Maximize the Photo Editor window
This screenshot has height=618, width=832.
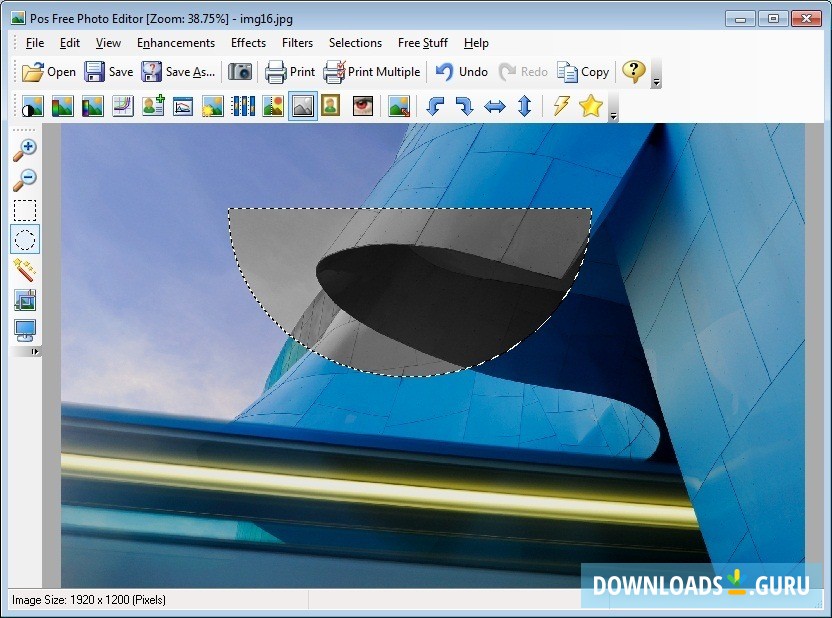pos(773,19)
